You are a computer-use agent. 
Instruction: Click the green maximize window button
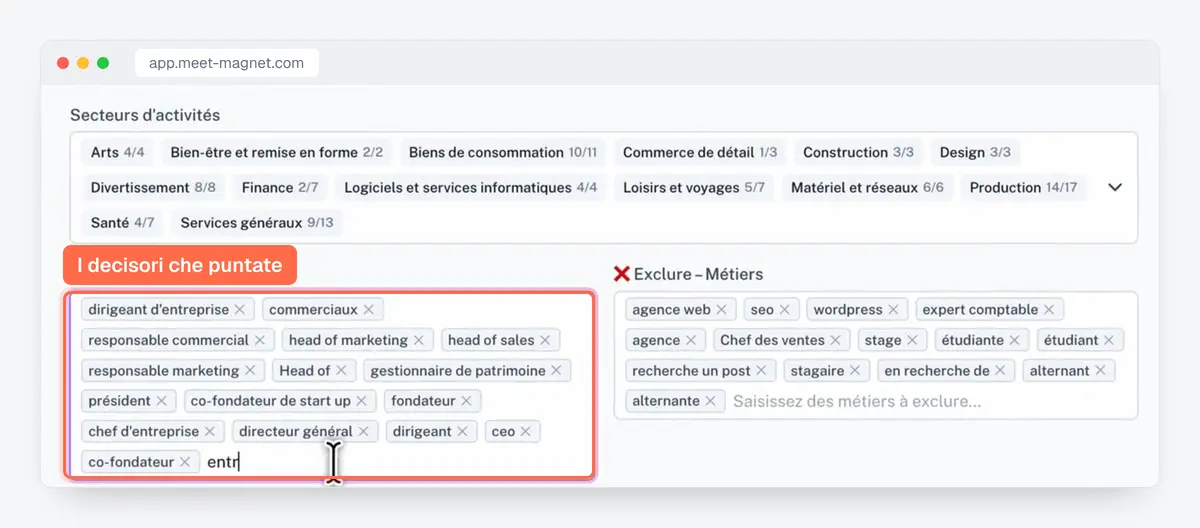click(x=103, y=63)
